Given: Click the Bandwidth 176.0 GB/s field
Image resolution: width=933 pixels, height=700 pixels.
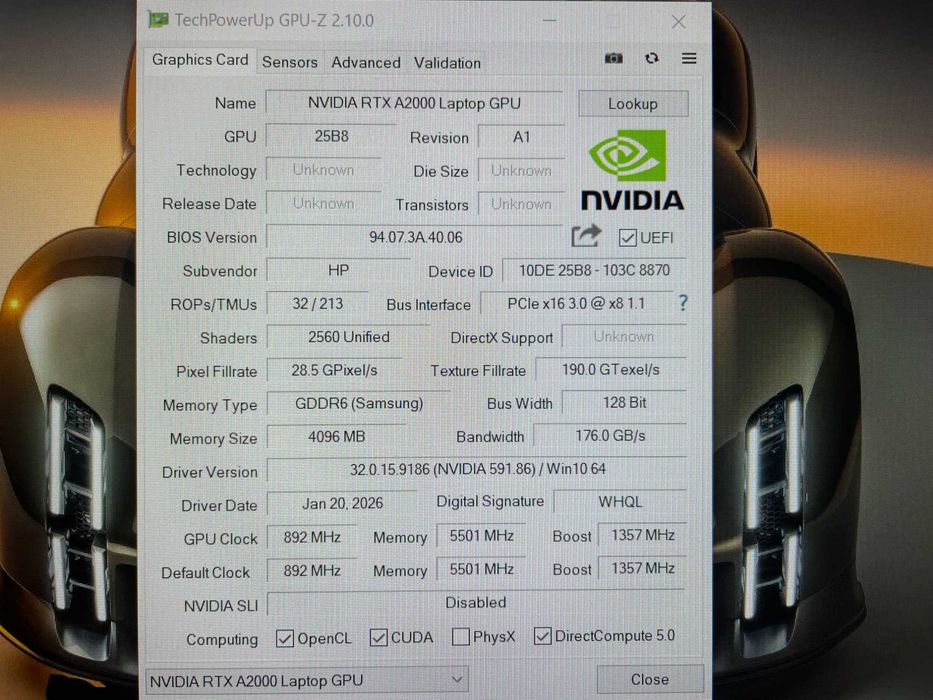Looking at the screenshot, I should pos(610,436).
